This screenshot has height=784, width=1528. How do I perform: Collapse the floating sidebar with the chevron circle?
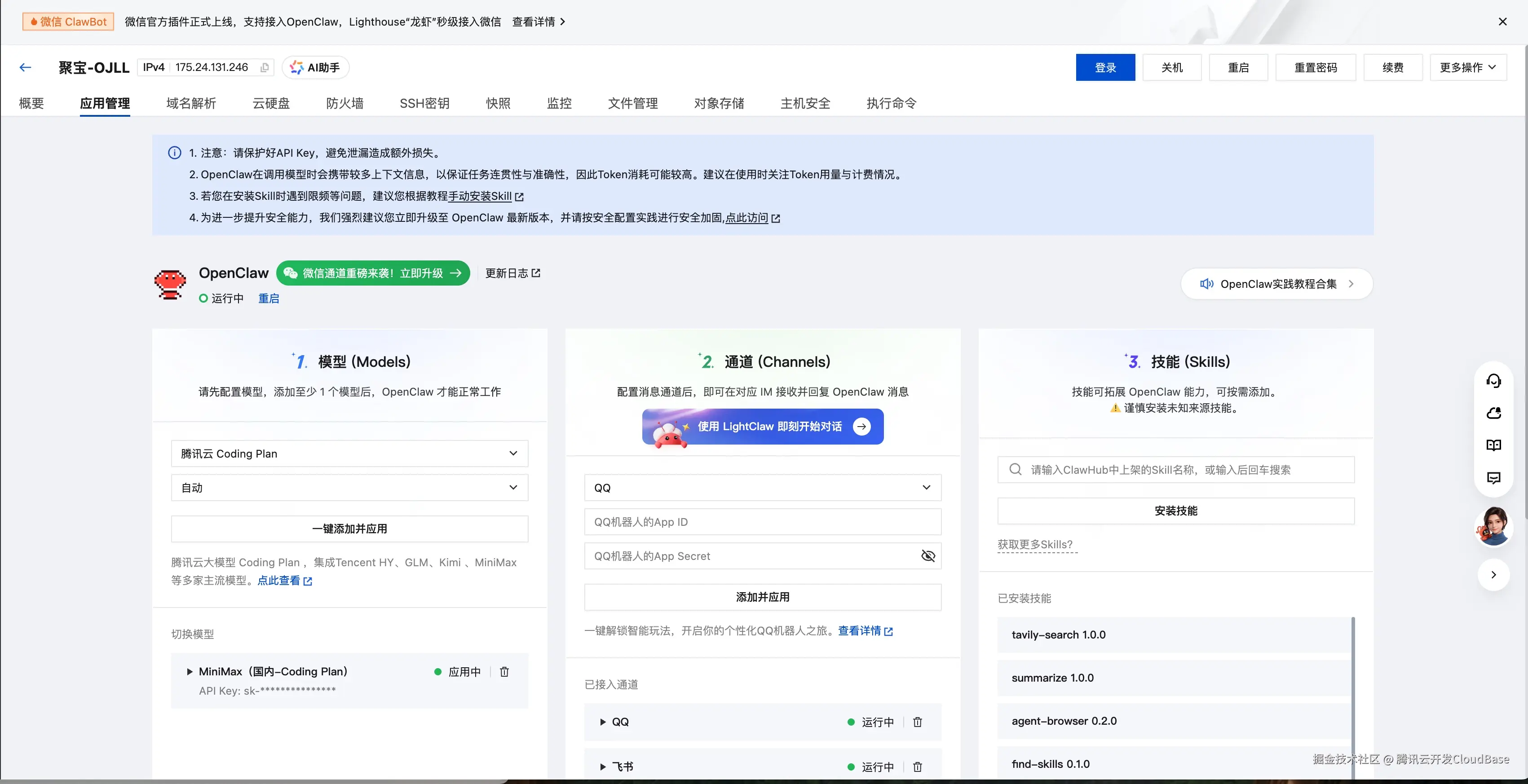click(1494, 575)
